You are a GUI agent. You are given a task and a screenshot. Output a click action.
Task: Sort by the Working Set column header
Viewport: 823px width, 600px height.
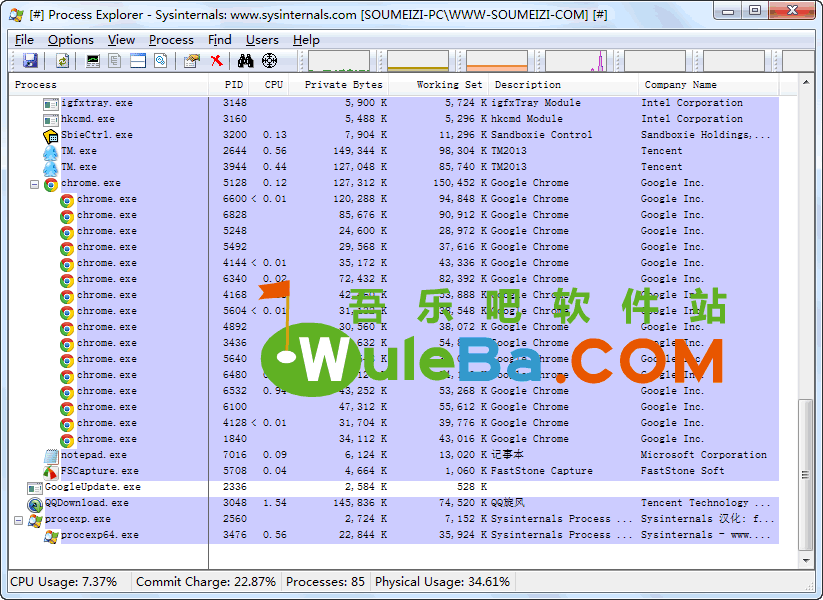438,85
